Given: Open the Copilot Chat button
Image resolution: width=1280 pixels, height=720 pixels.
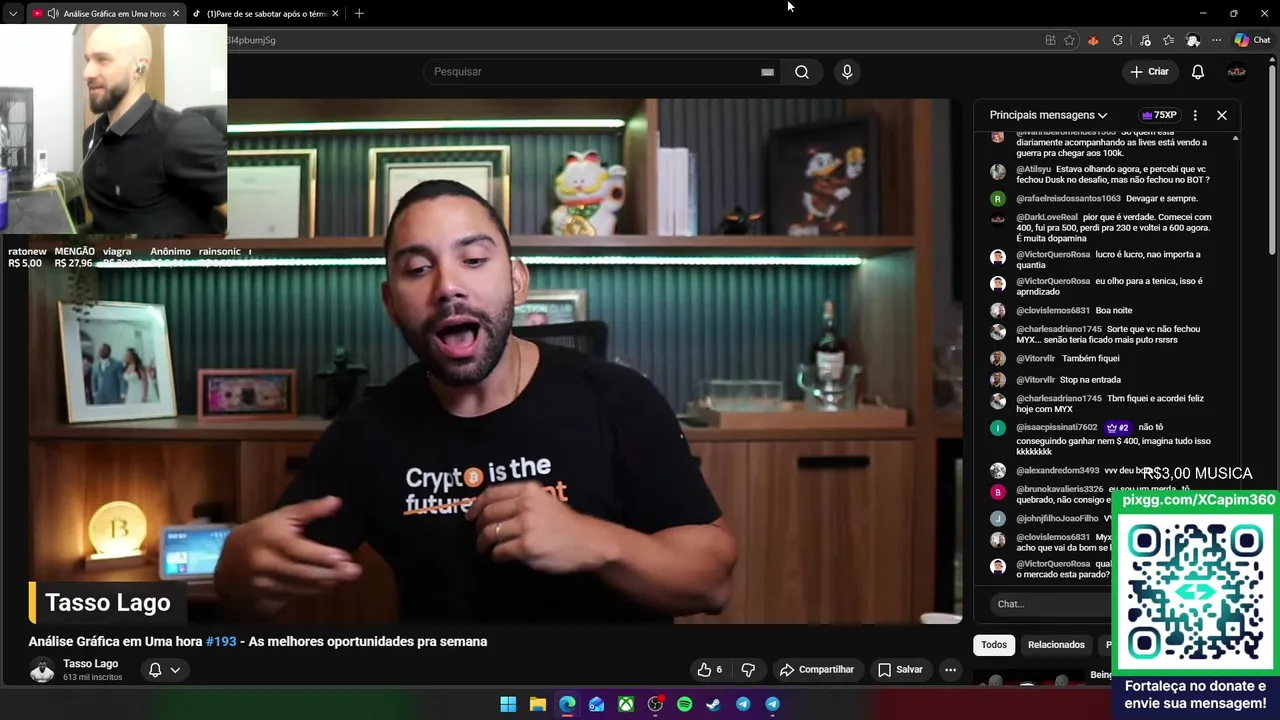Looking at the screenshot, I should (1252, 40).
